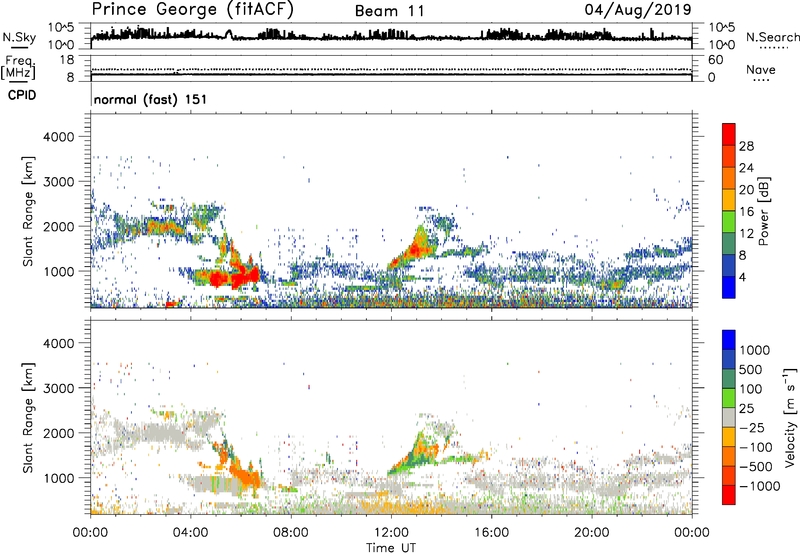Click the N.Sky axis label
Screen dimensions: 800x554
[x=19, y=37]
